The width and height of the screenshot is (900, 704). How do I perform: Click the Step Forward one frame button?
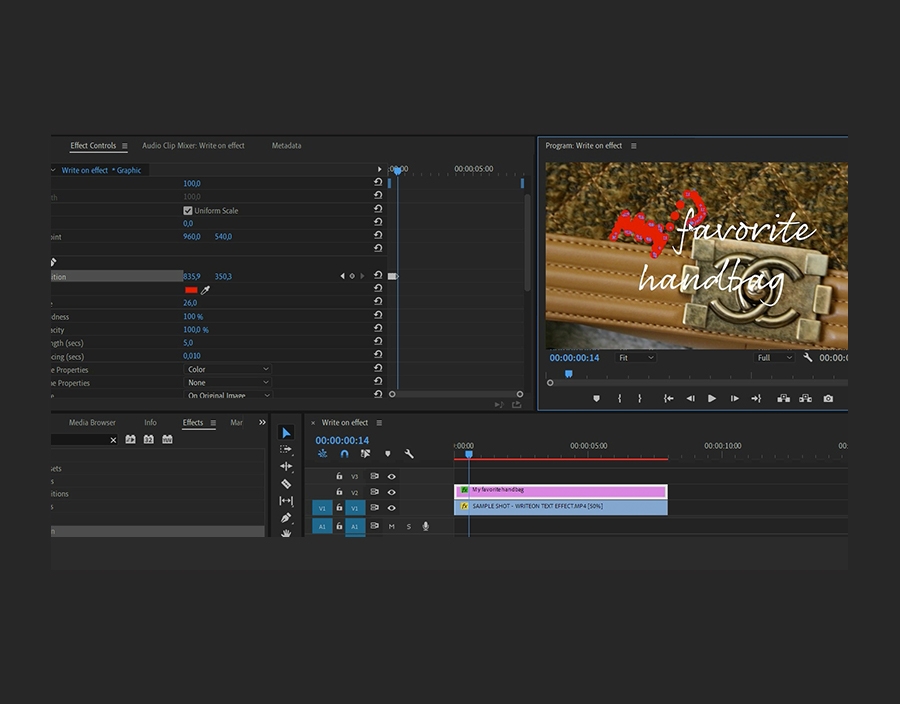734,398
